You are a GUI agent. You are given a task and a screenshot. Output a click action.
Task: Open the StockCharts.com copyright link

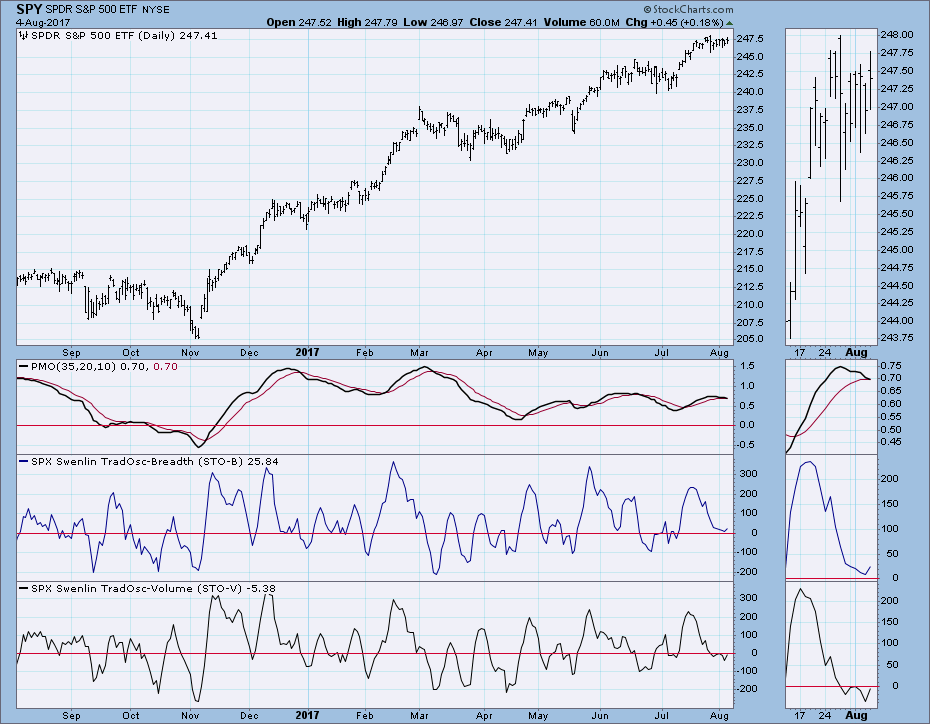tap(688, 9)
